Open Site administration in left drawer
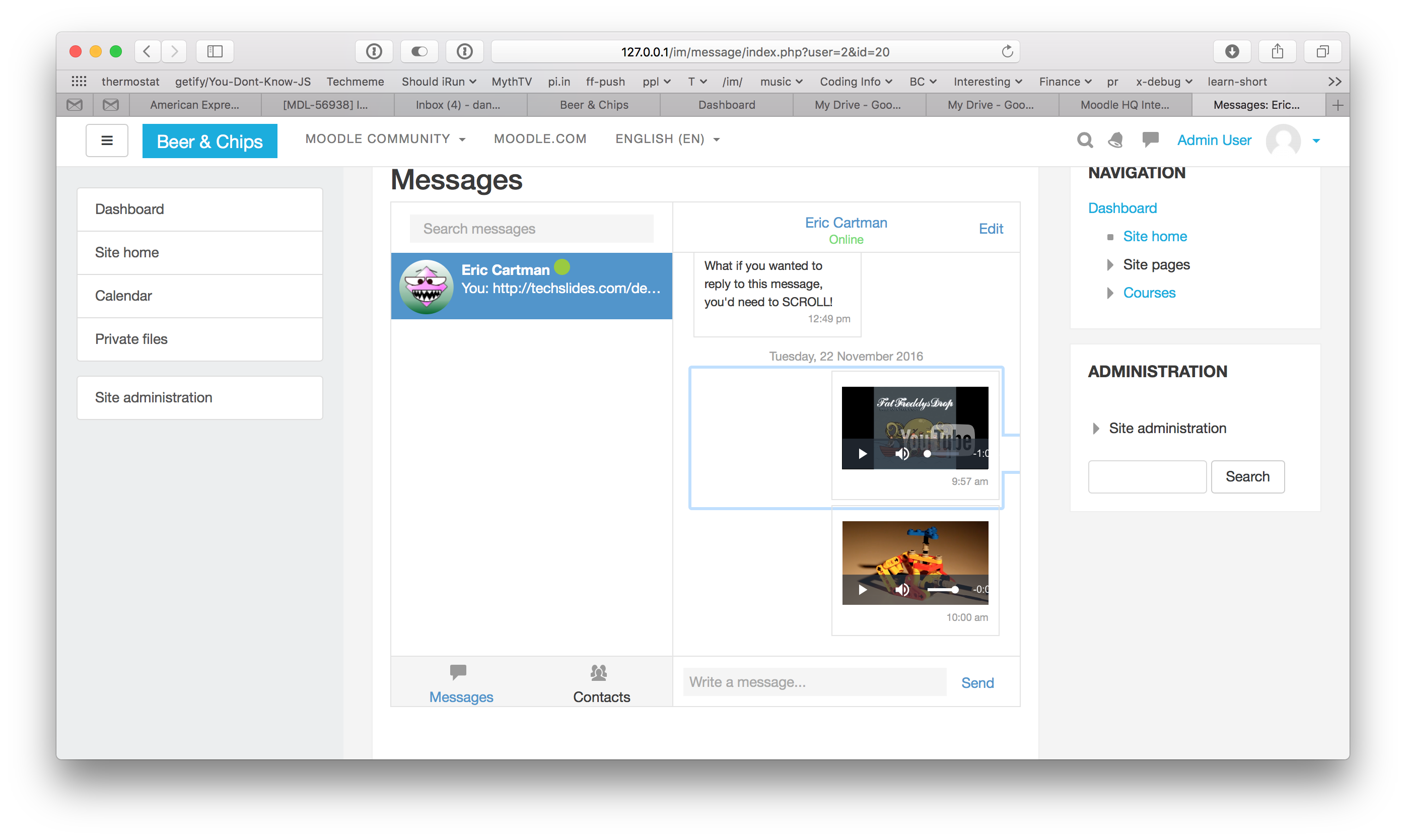This screenshot has width=1406, height=840. click(200, 397)
